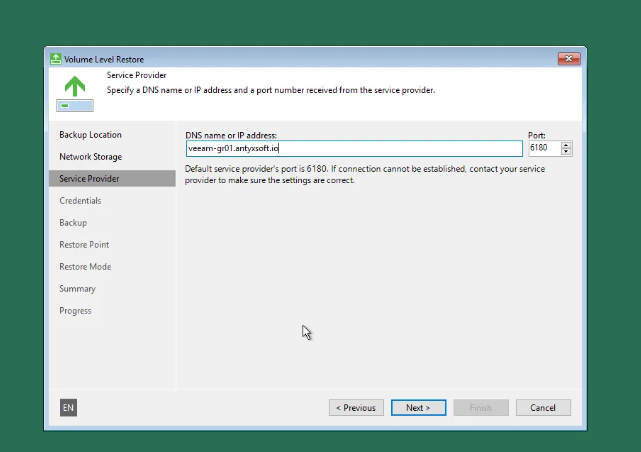Click the Backup step in sidebar

(x=73, y=223)
